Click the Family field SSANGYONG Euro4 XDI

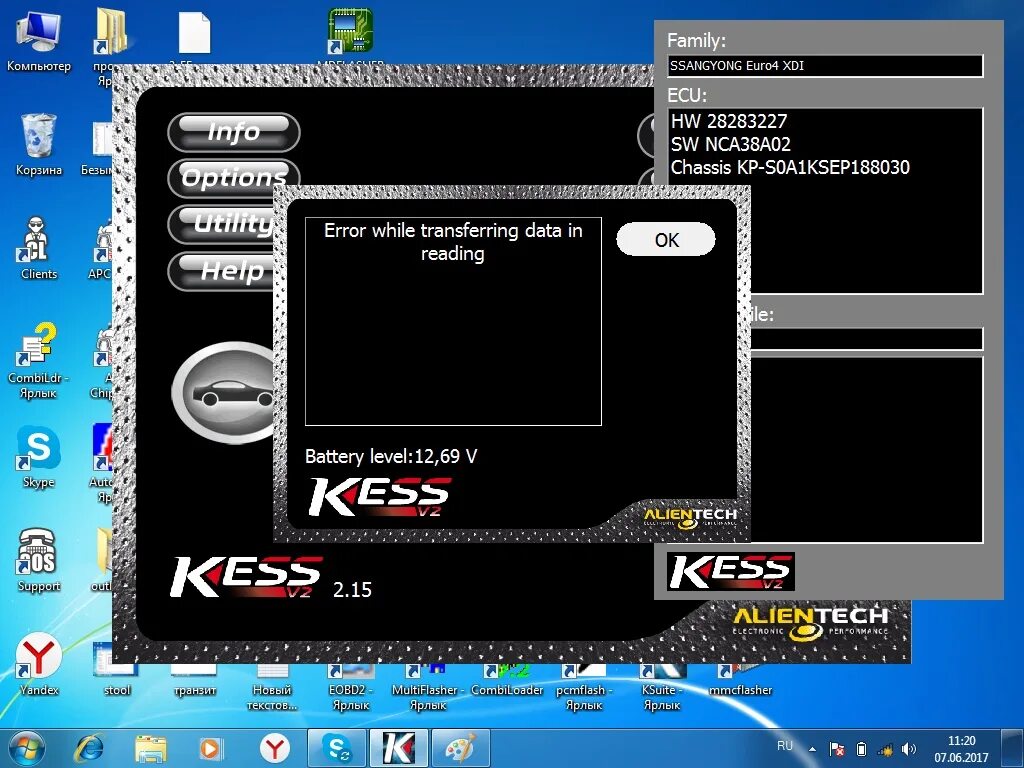pyautogui.click(x=825, y=66)
